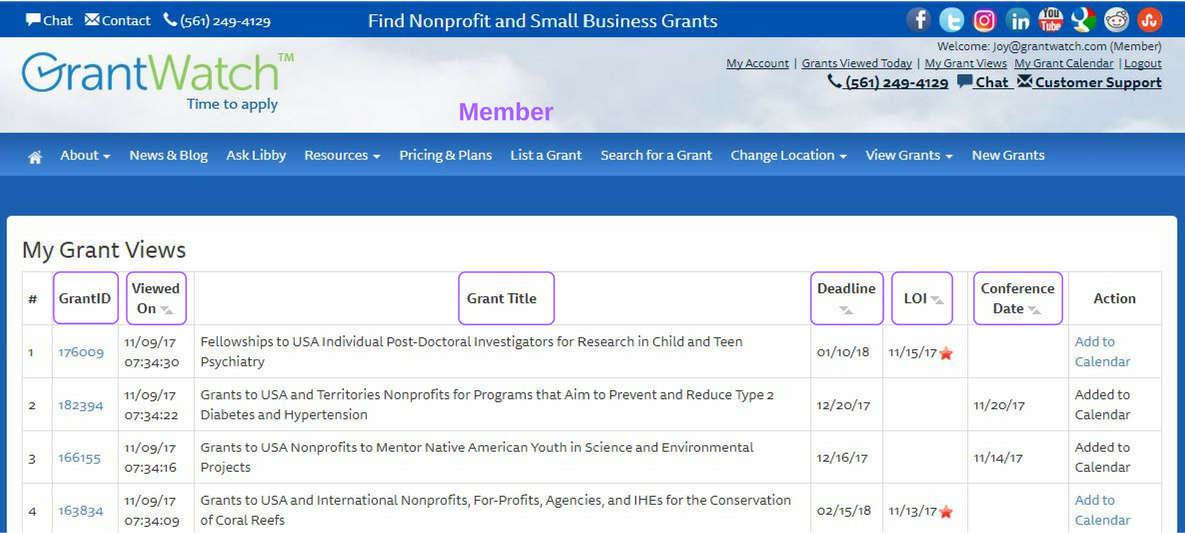Open the StumbleUpon social icon
1185x533 pixels.
point(1149,20)
